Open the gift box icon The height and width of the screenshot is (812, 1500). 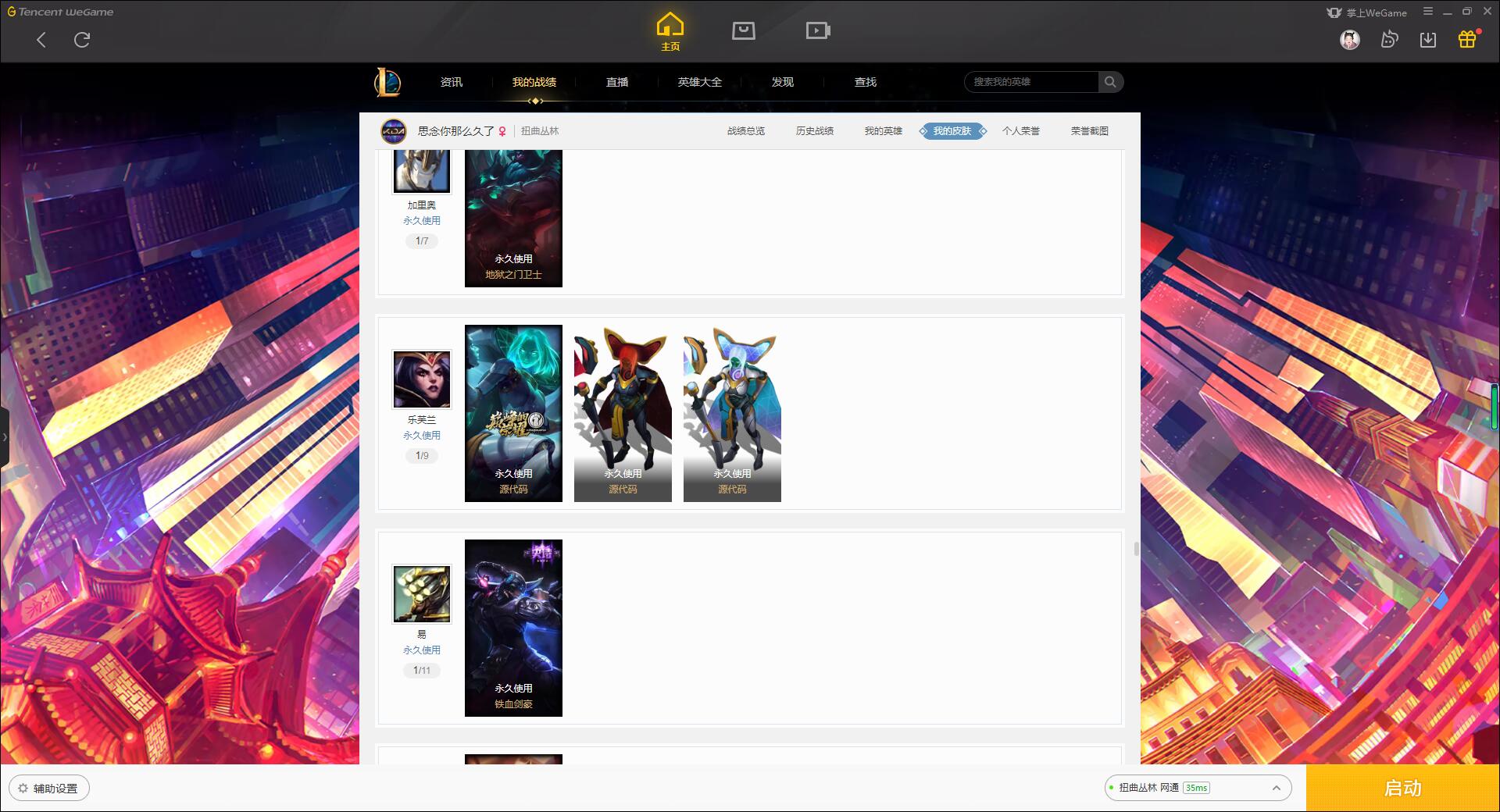pyautogui.click(x=1466, y=39)
